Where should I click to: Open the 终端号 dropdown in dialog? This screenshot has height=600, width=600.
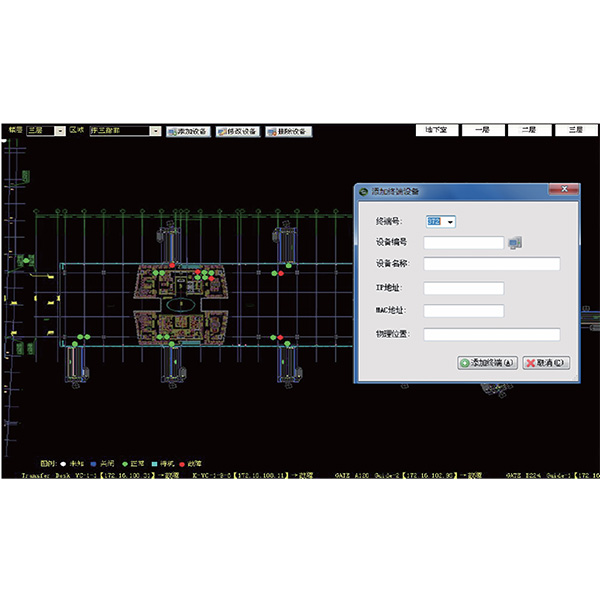point(451,221)
